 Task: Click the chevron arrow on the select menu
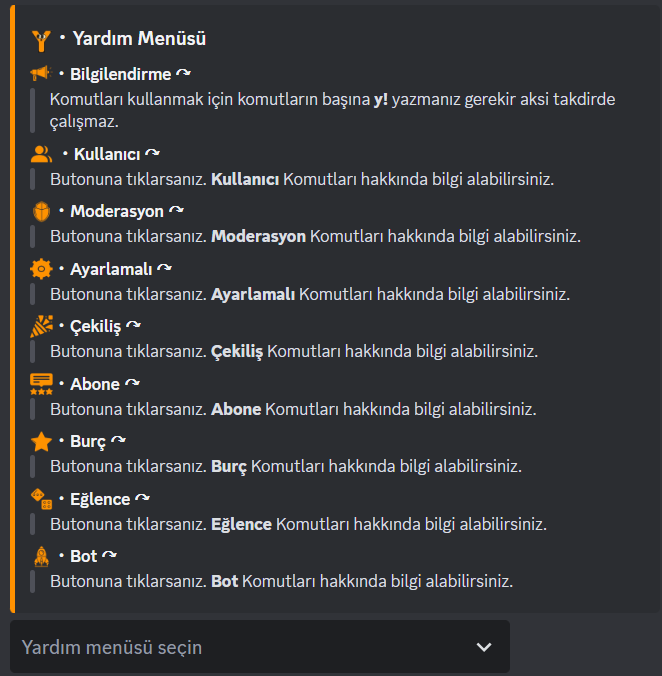point(484,647)
